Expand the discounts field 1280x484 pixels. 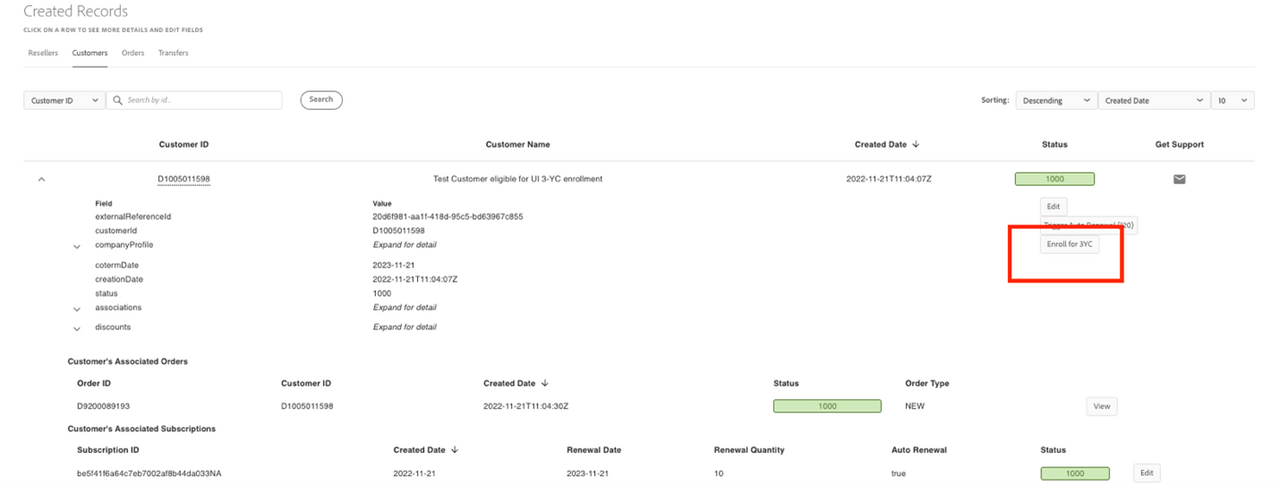click(77, 328)
